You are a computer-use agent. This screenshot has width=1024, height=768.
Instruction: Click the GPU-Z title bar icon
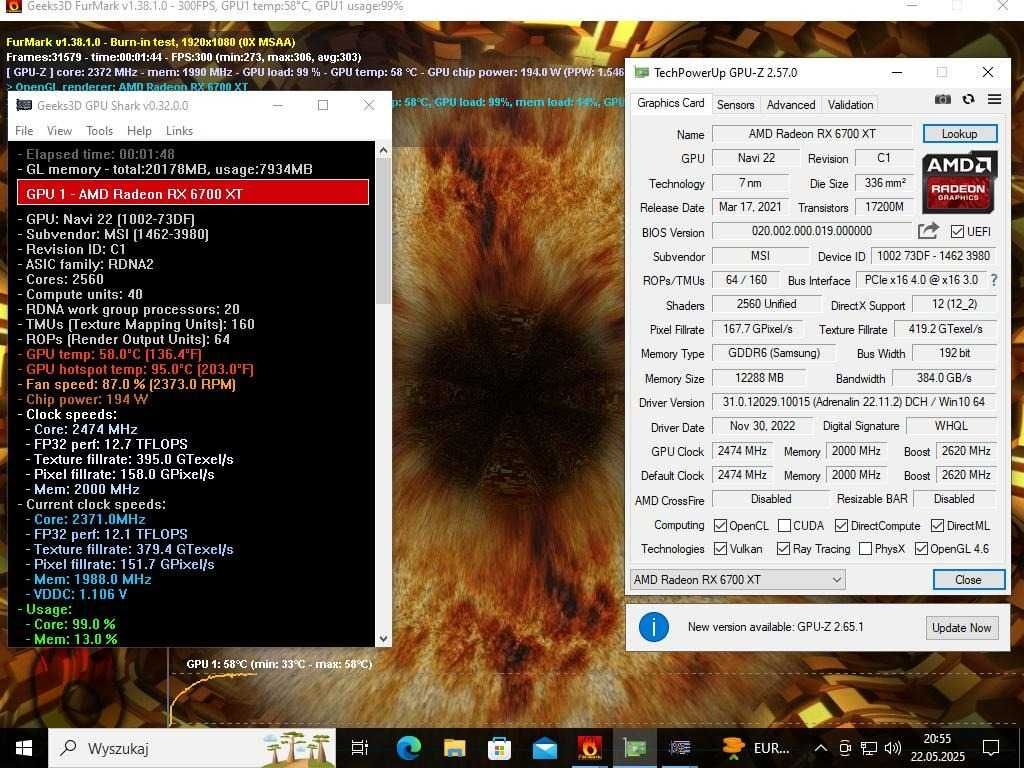[x=642, y=72]
